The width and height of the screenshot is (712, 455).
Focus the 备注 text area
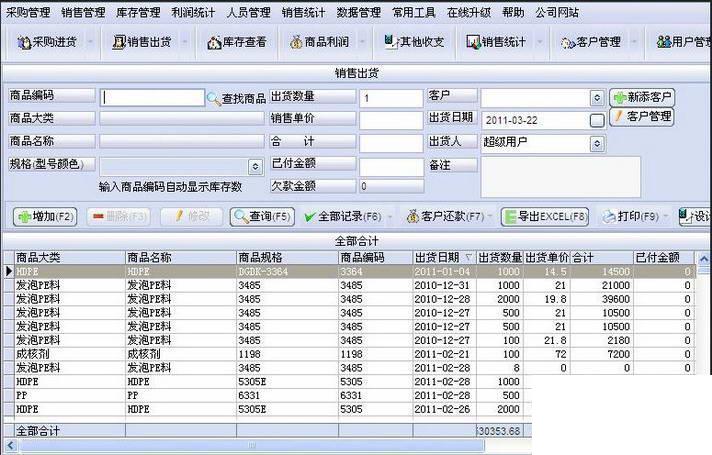pyautogui.click(x=560, y=177)
